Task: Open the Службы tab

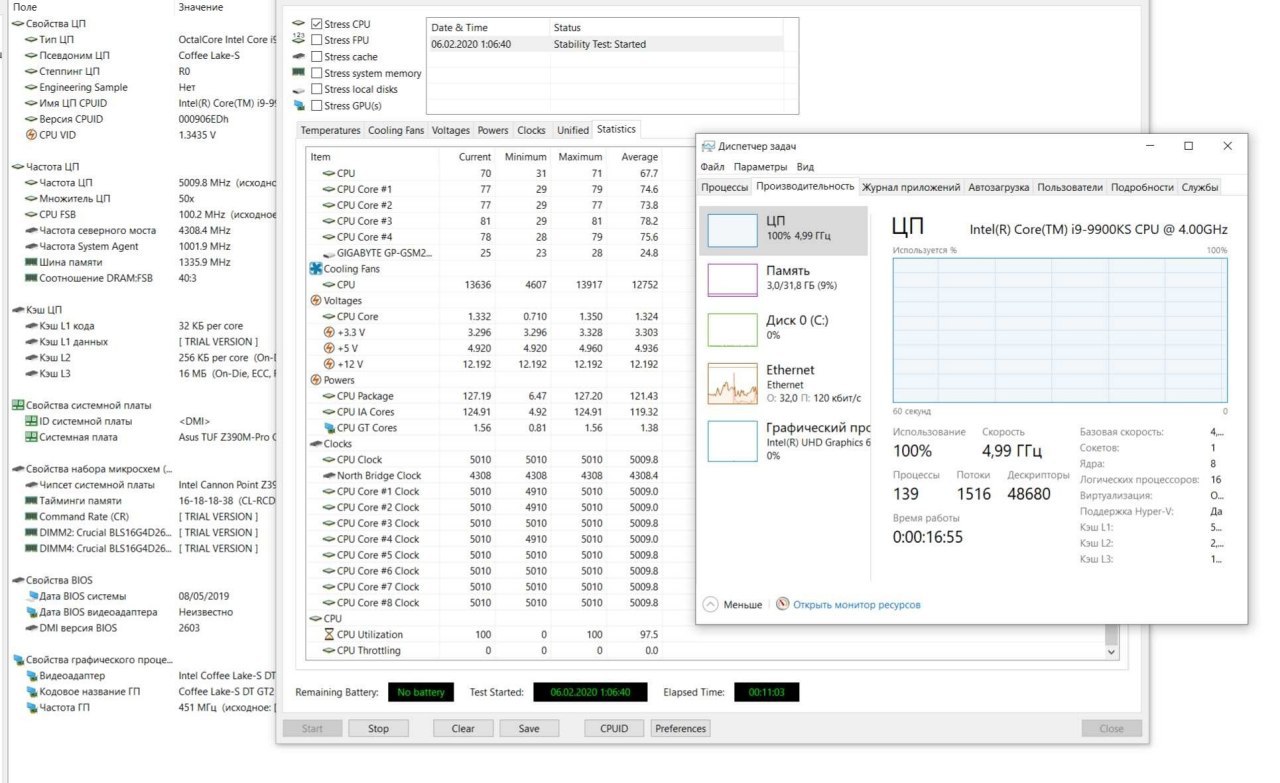Action: click(1200, 187)
